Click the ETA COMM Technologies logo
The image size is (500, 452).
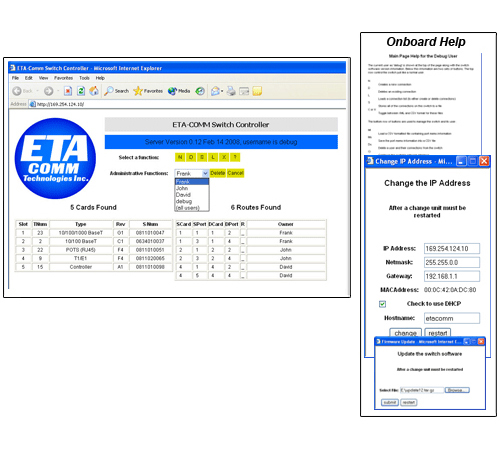pos(55,158)
